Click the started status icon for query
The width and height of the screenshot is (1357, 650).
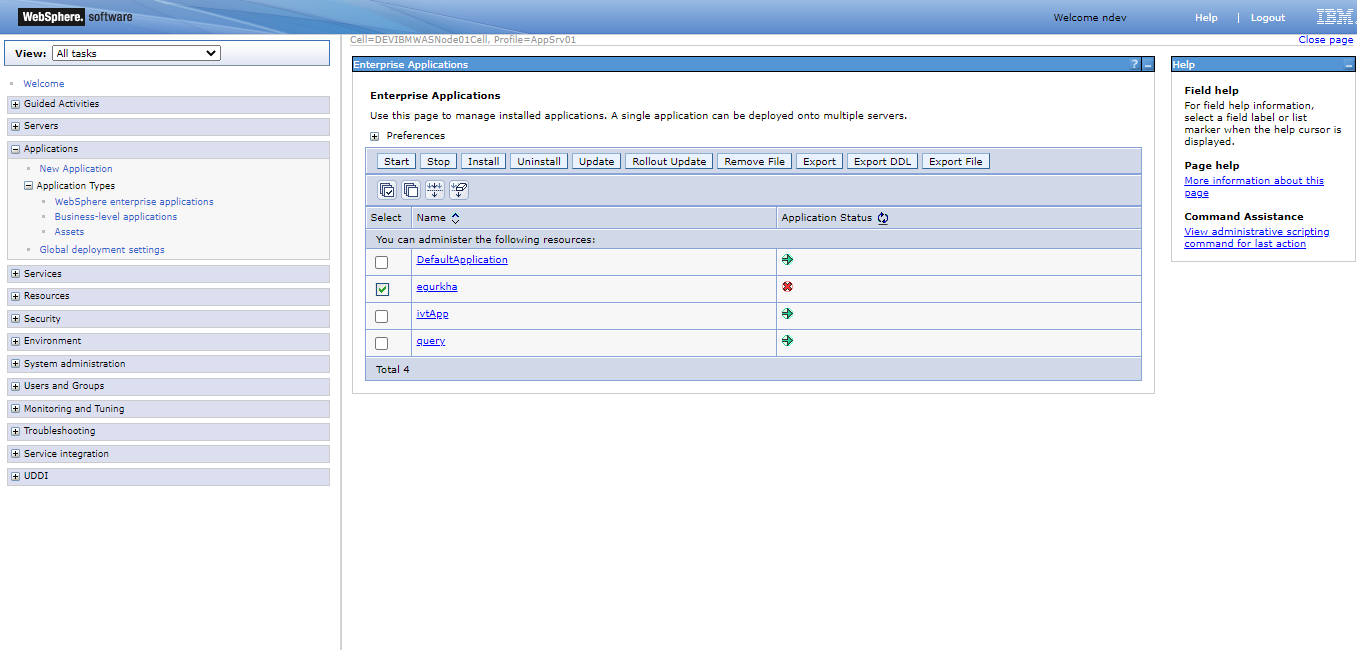788,340
